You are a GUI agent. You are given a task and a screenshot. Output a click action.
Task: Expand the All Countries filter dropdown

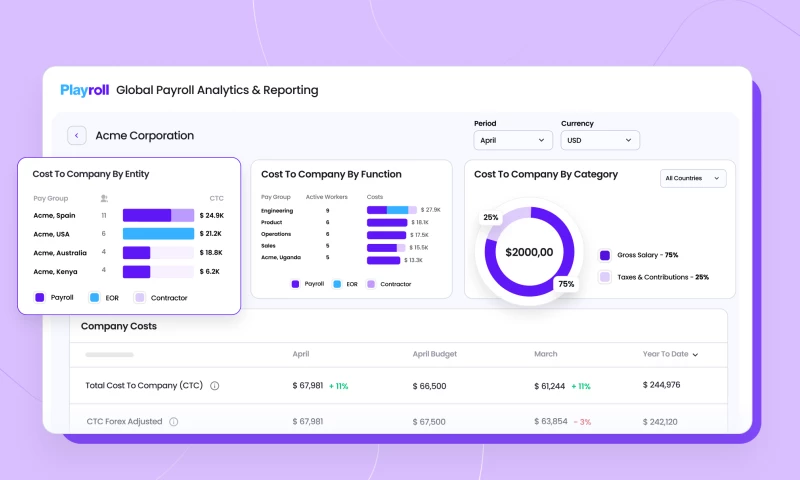click(x=693, y=178)
